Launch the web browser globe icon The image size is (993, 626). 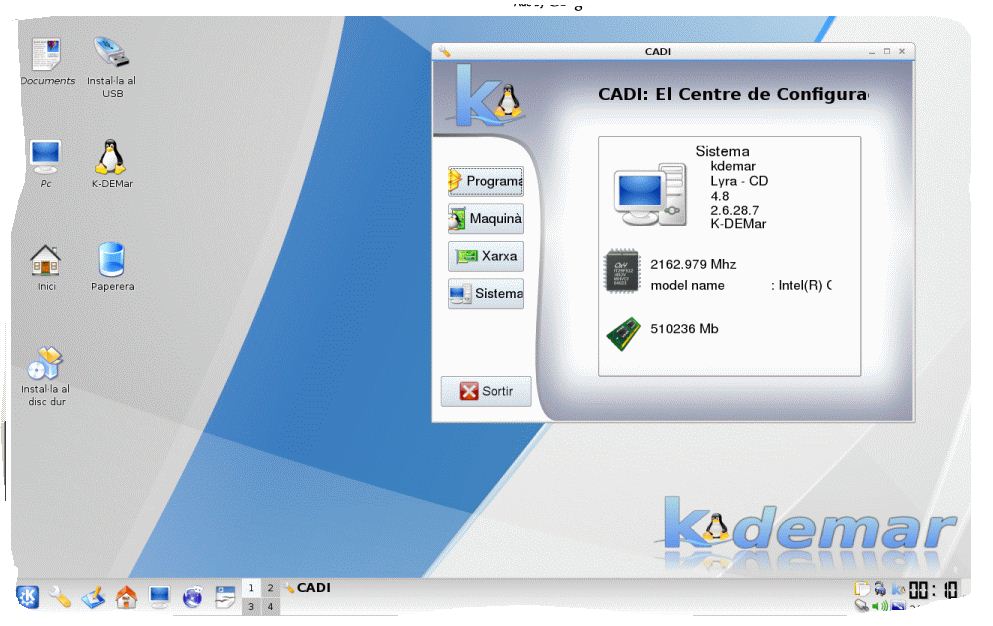(193, 597)
